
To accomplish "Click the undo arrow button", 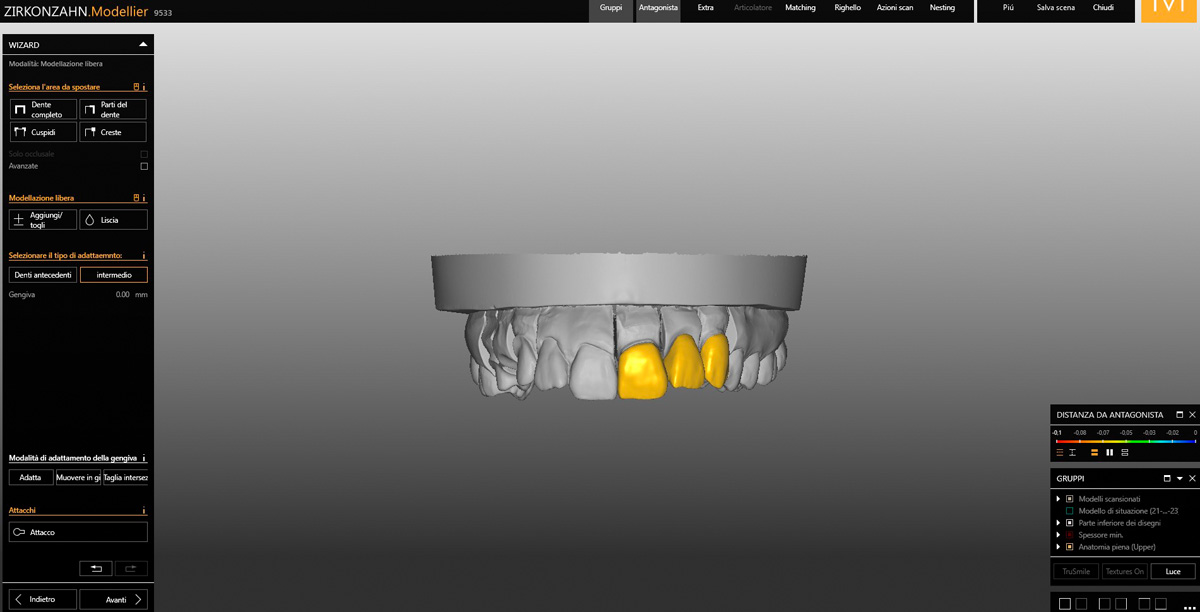I will (x=96, y=568).
